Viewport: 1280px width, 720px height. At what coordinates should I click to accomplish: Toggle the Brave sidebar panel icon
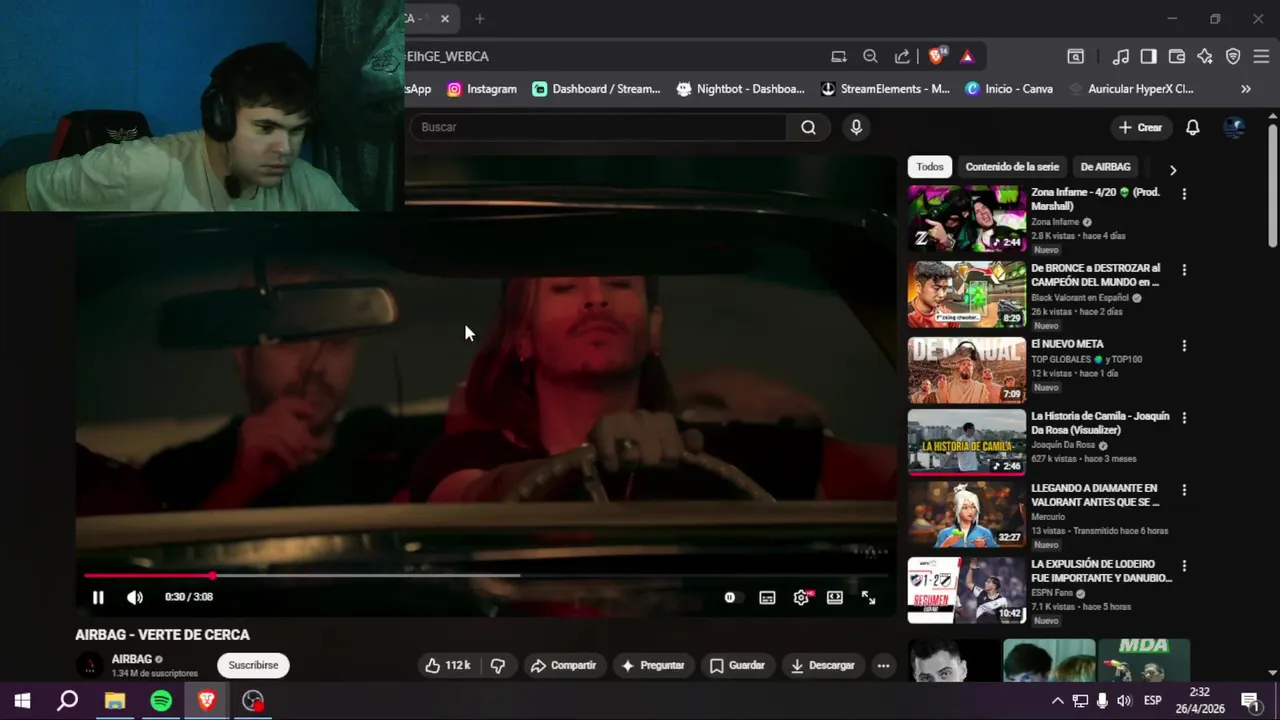(x=1149, y=56)
